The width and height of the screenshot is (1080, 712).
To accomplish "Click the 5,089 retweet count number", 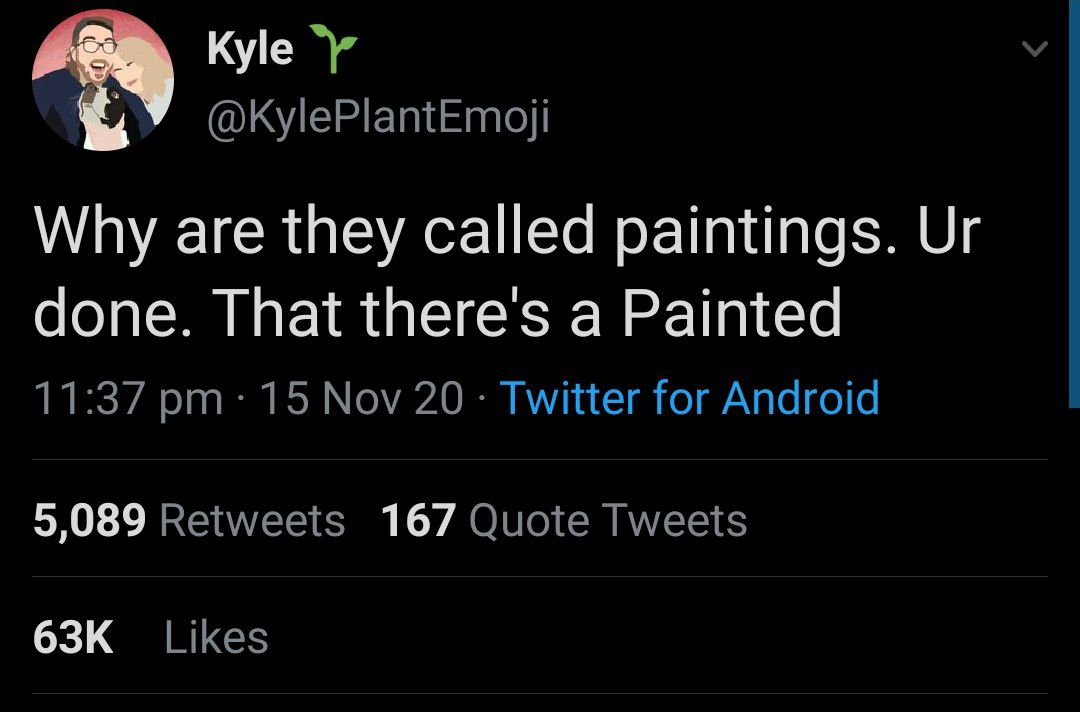I will [x=90, y=521].
